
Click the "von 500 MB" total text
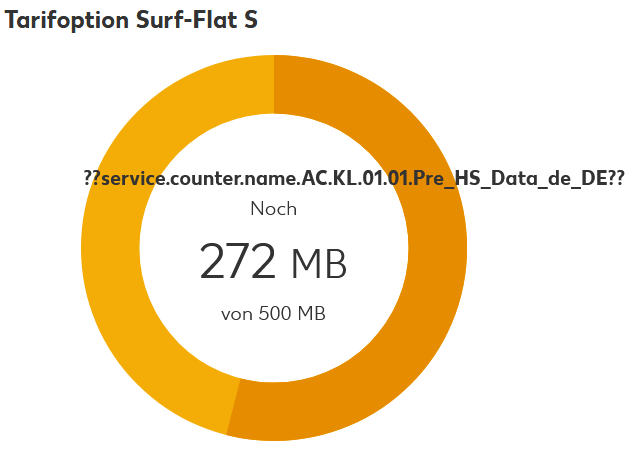[273, 313]
